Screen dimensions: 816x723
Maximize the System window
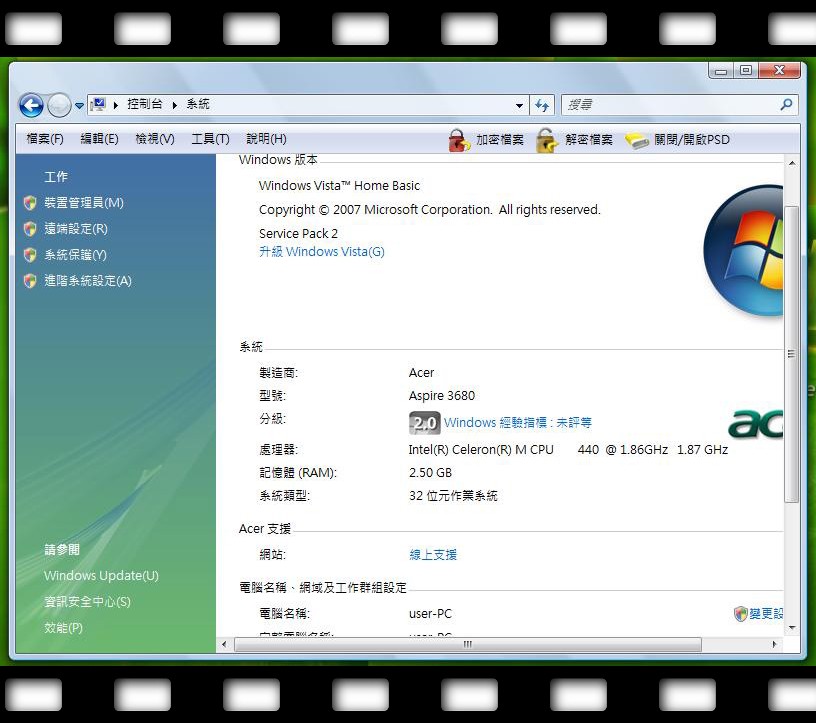[746, 70]
